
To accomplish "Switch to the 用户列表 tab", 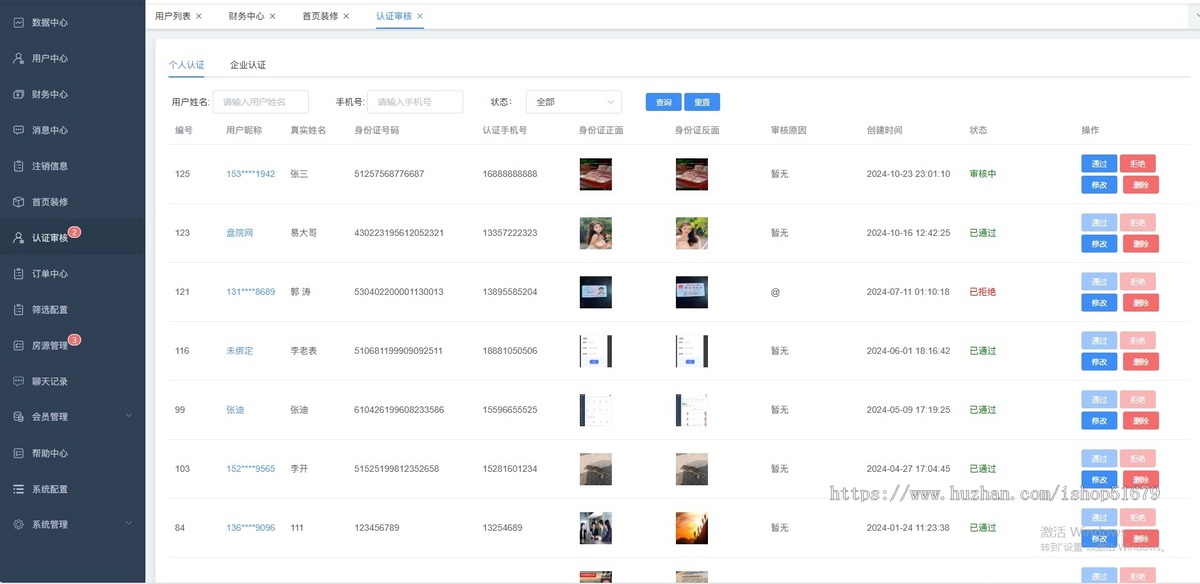I will 172,16.
